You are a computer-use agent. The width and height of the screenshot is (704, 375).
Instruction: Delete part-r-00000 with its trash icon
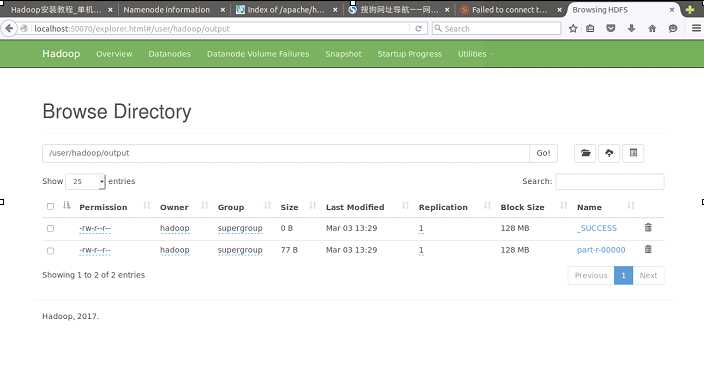coord(648,249)
